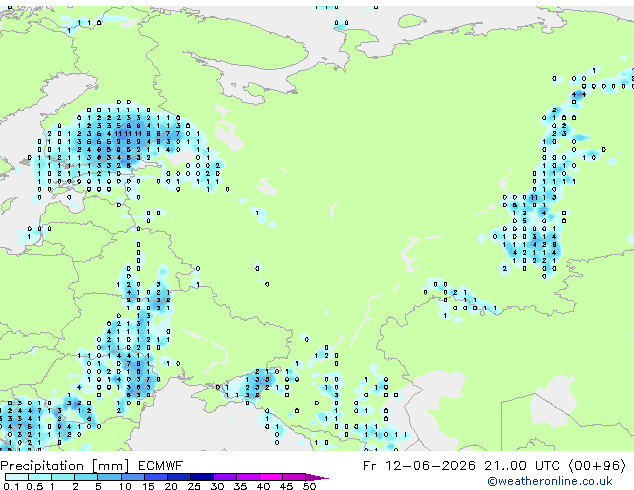The image size is (634, 490).
Task: Click the '(00+96)' forecast offset text
Action: (x=597, y=466)
